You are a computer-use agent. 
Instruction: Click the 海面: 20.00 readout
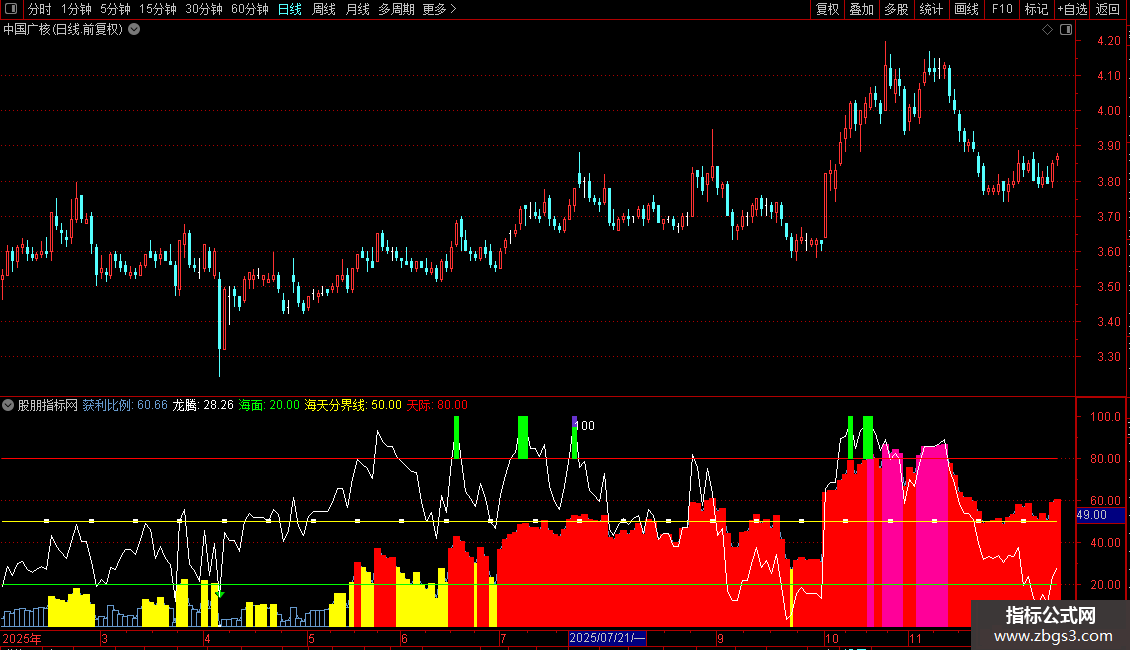pyautogui.click(x=269, y=405)
